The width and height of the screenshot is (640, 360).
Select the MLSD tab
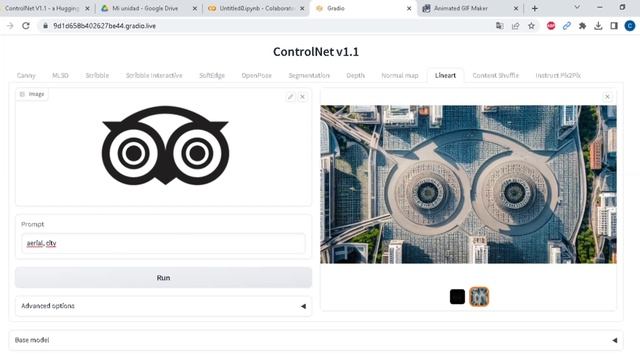coord(60,76)
